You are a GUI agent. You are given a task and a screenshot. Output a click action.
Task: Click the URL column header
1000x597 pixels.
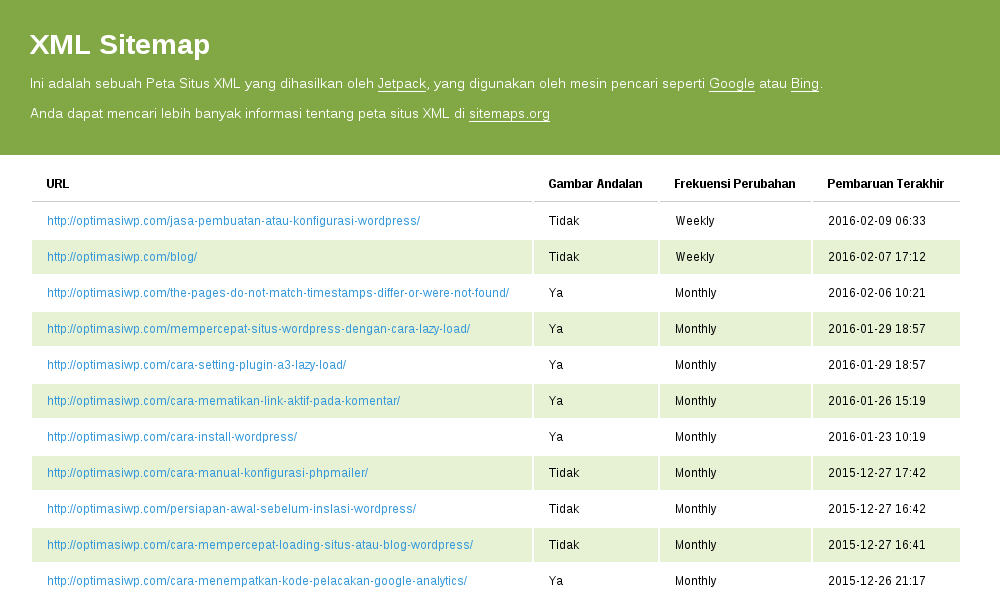tap(57, 184)
